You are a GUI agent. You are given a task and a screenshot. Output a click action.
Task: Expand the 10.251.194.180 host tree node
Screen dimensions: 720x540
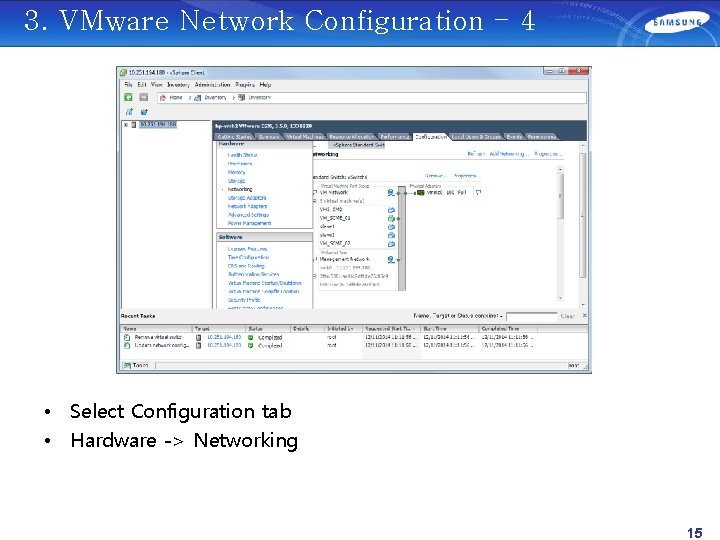tap(126, 124)
